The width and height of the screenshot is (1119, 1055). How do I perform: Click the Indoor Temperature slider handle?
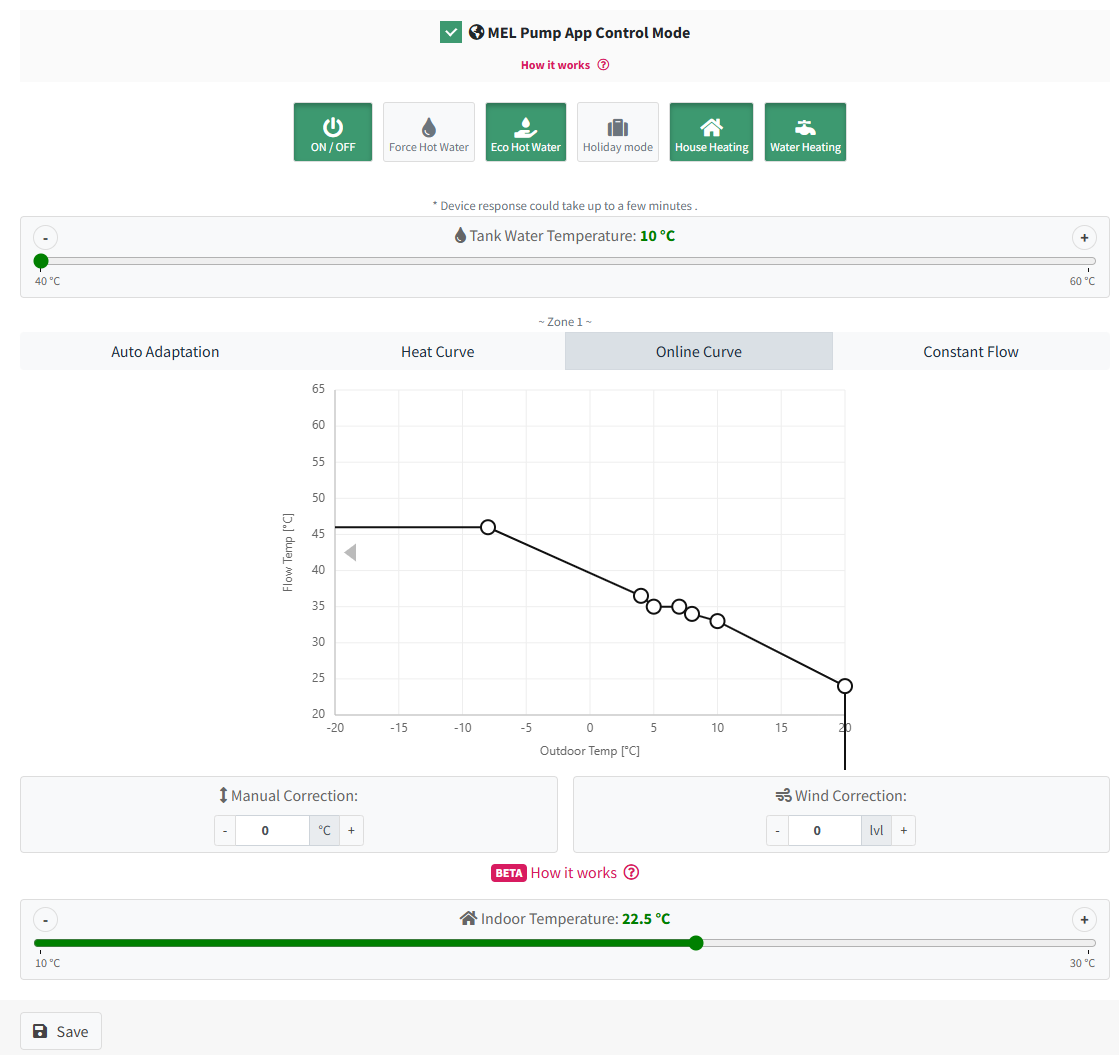[696, 942]
